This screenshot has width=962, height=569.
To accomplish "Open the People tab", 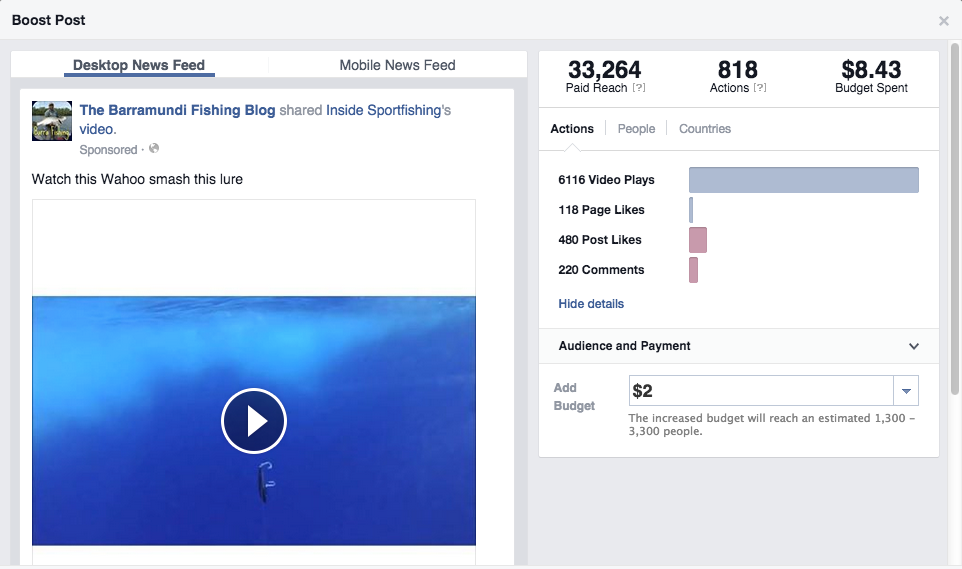I will point(636,129).
